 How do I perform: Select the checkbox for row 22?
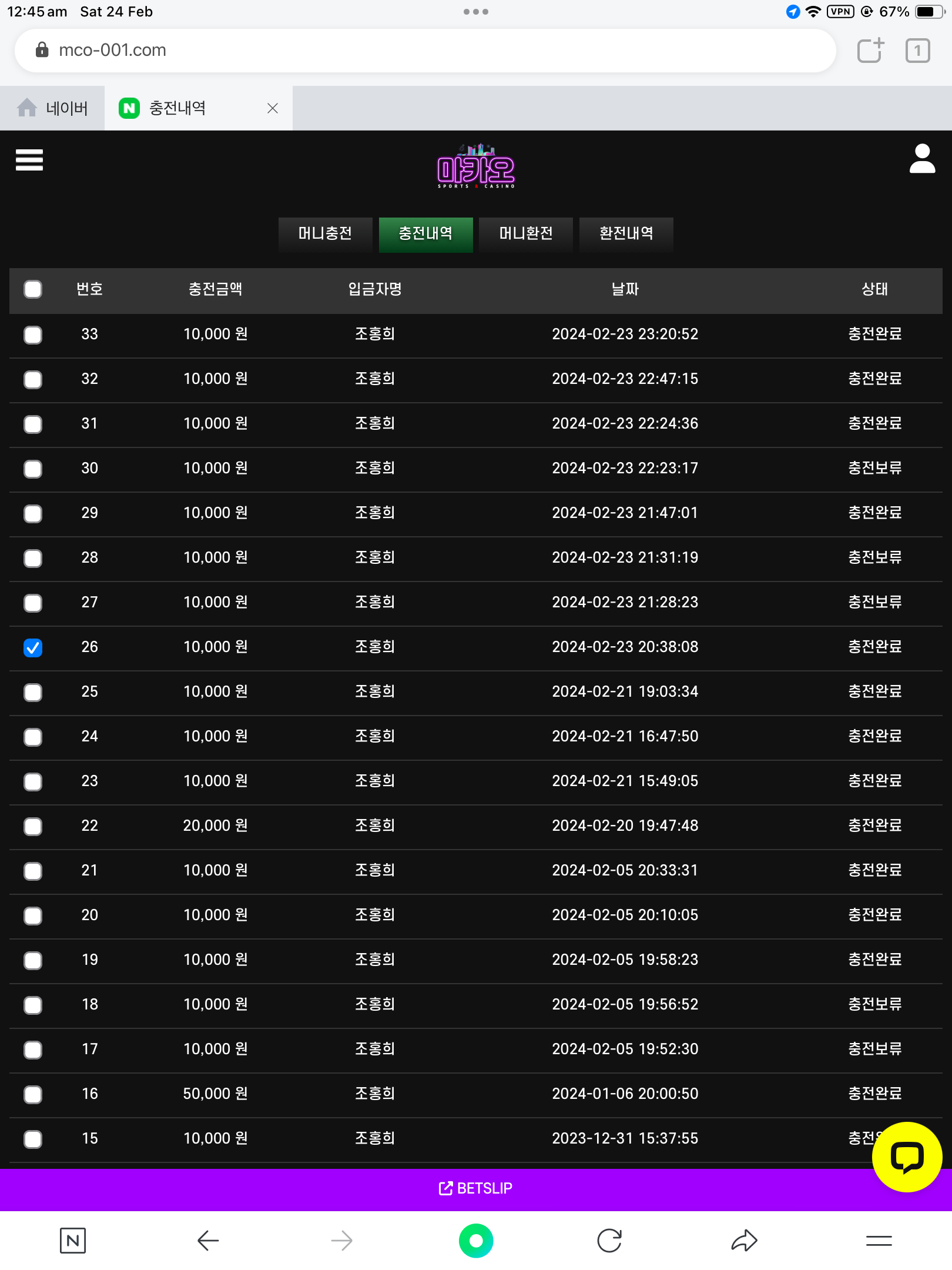33,826
